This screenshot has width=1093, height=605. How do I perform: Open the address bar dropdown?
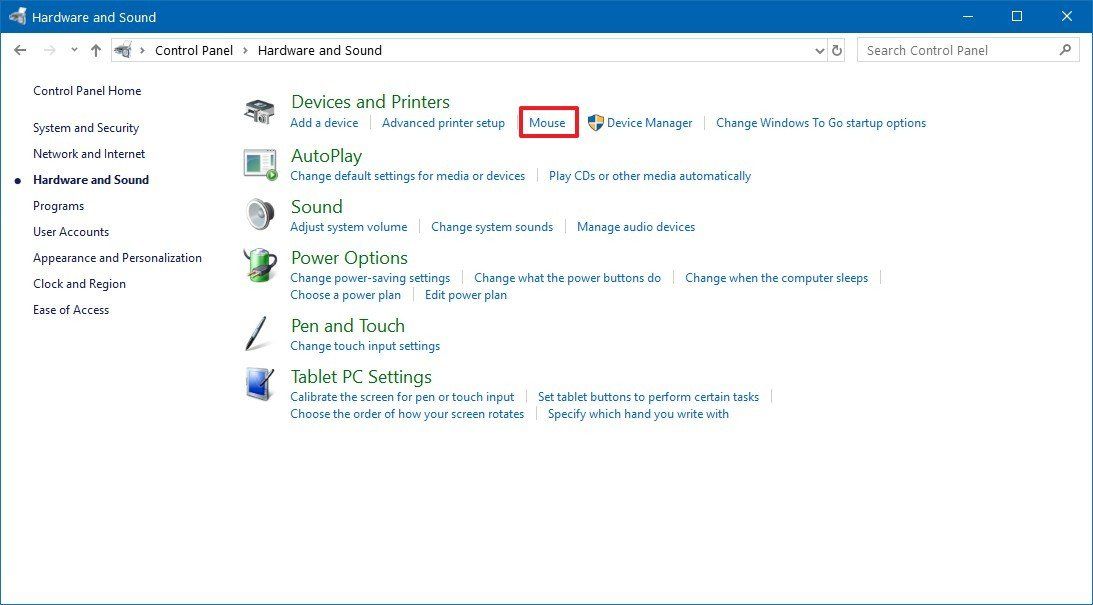(x=820, y=49)
